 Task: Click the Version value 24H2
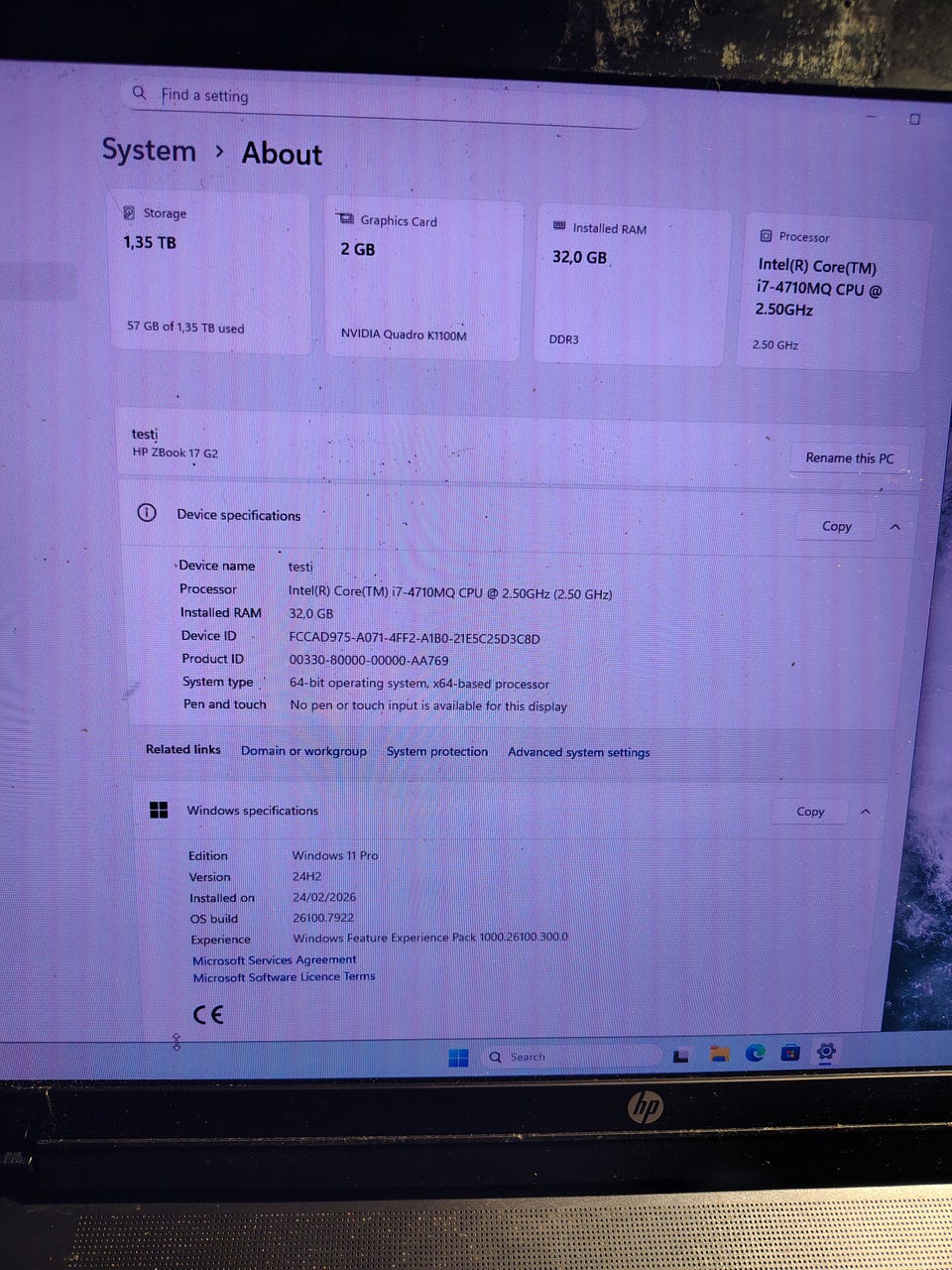click(306, 877)
